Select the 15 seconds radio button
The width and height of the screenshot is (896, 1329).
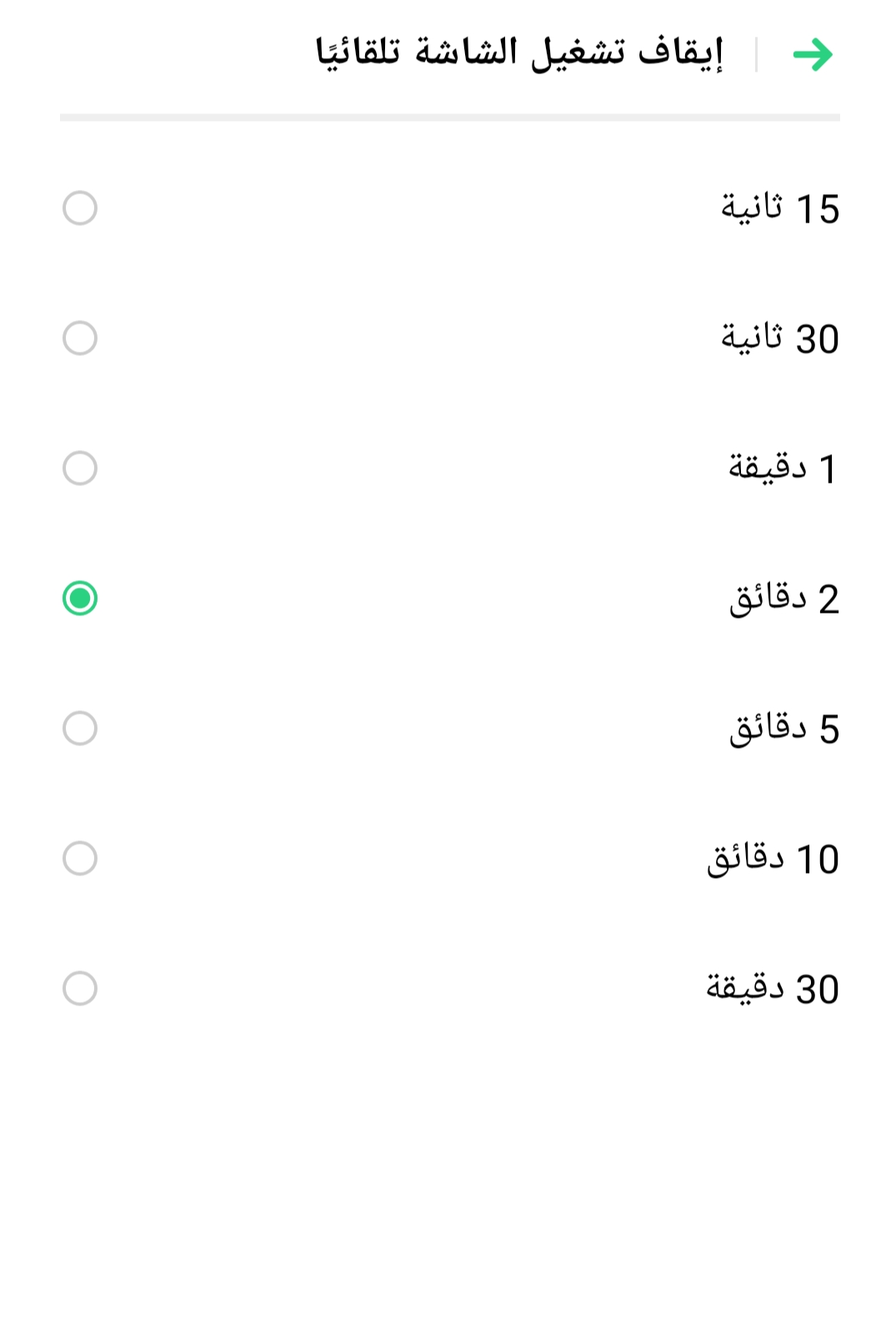80,208
